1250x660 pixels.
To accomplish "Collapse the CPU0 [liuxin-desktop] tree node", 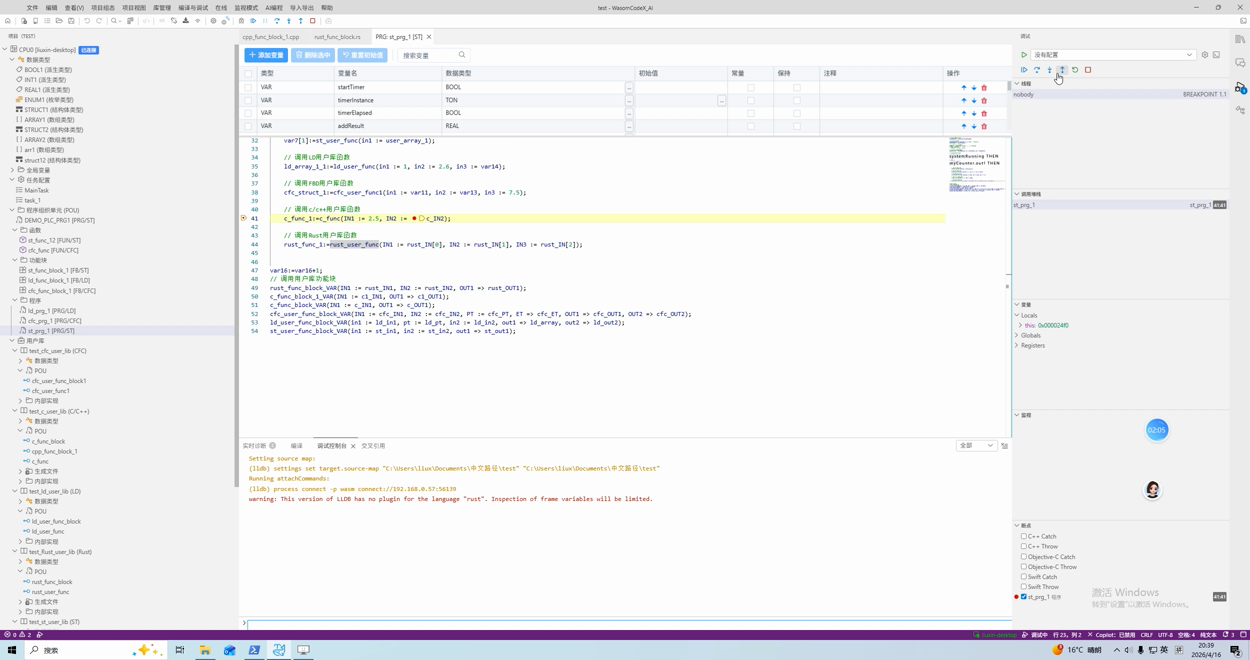I will click(5, 49).
